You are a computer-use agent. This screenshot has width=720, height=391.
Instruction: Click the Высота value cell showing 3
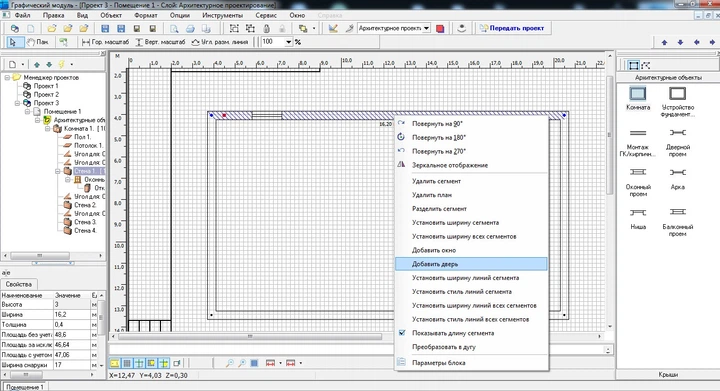[x=72, y=305]
